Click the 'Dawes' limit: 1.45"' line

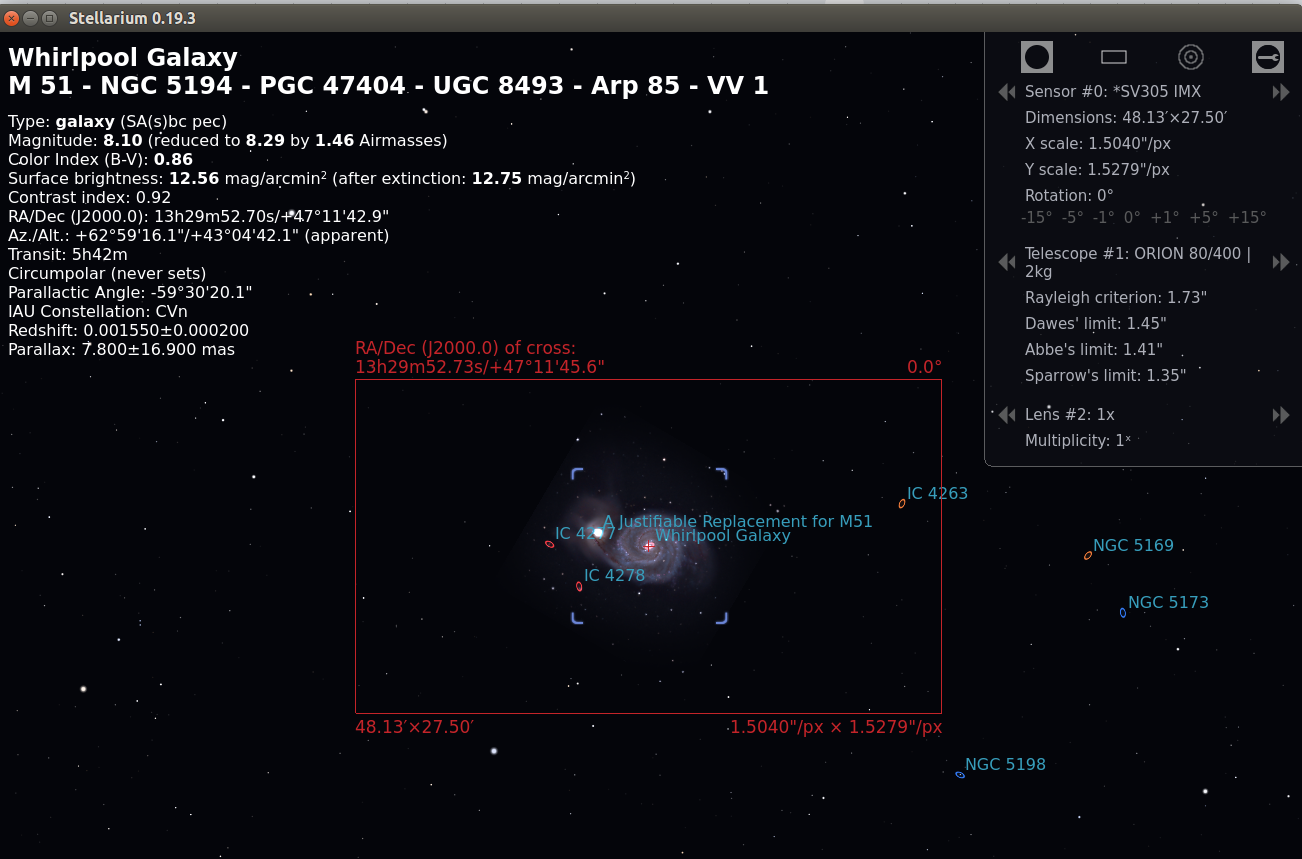pos(1096,324)
